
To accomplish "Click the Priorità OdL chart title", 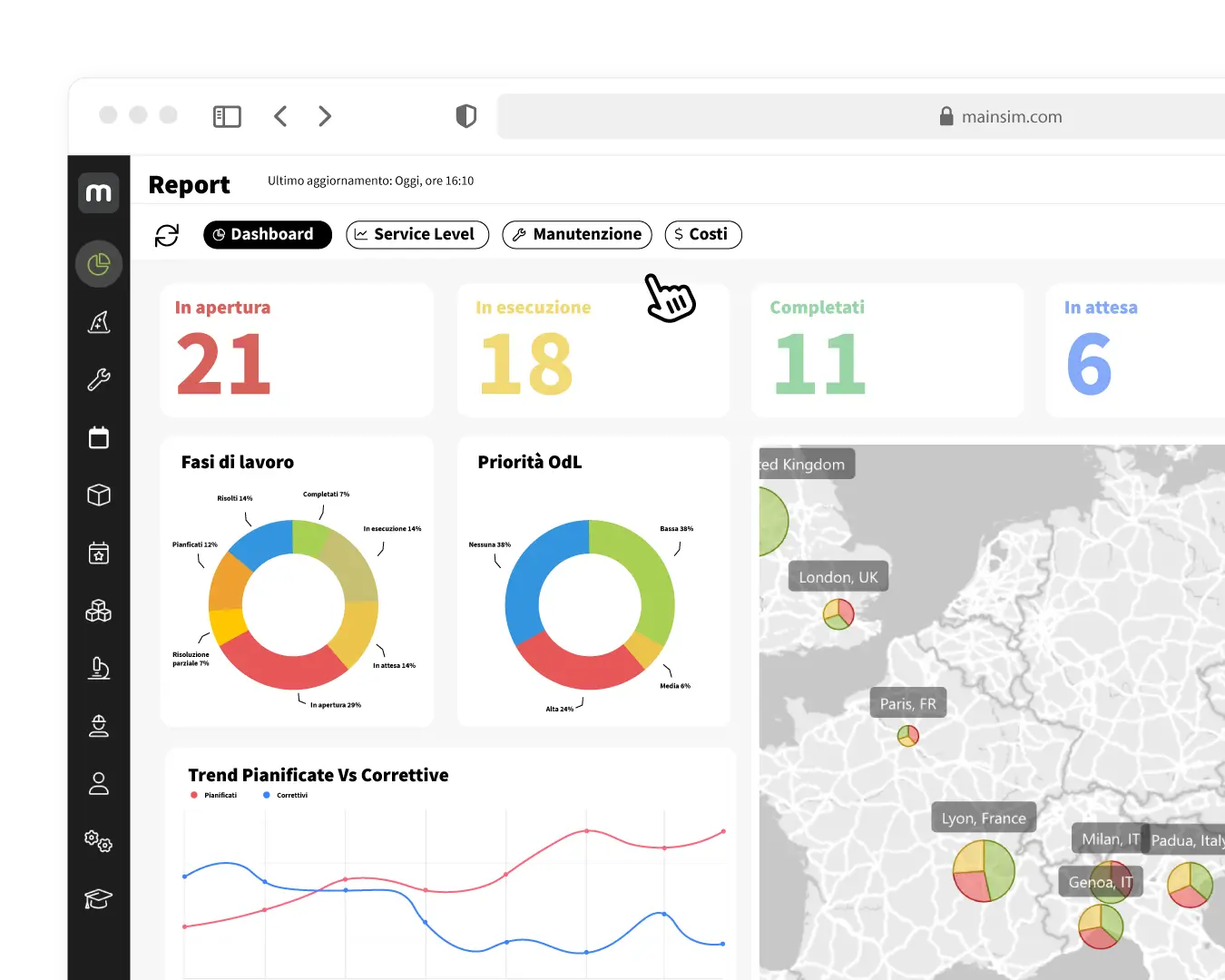I will 530,462.
